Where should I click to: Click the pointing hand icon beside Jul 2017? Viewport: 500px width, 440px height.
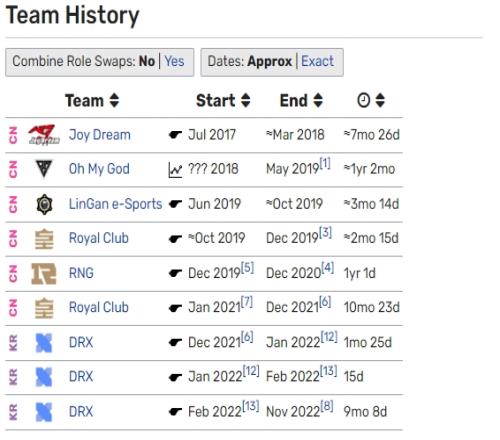[175, 135]
